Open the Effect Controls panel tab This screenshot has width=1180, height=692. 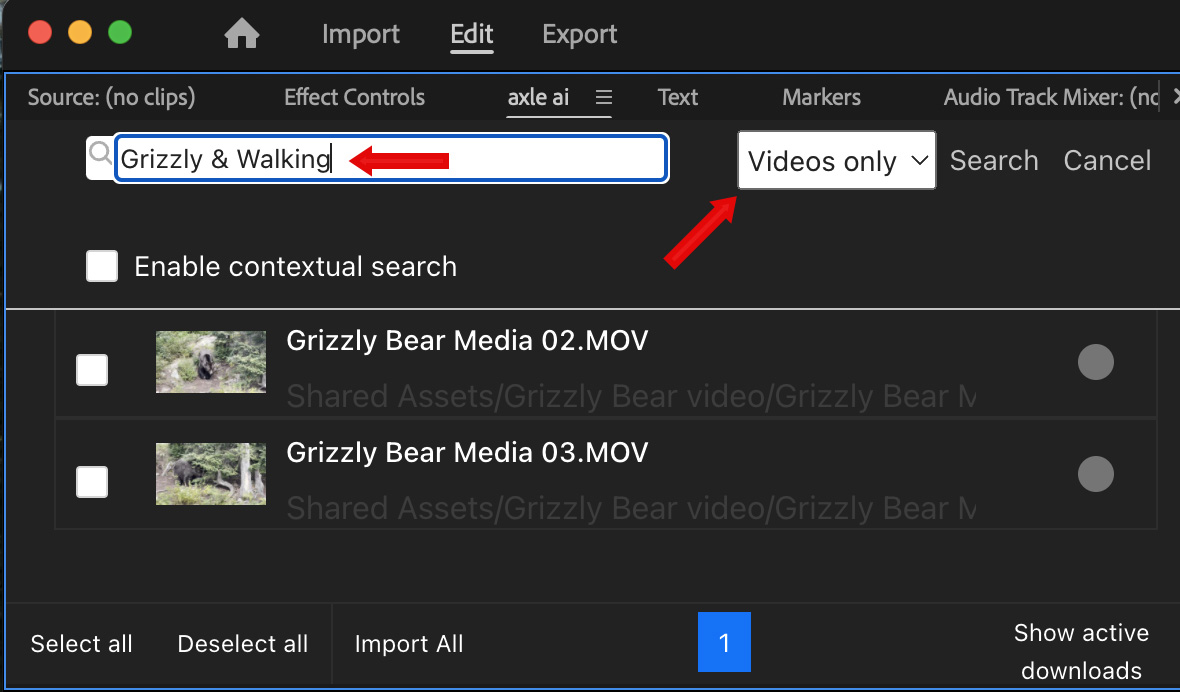(x=354, y=97)
